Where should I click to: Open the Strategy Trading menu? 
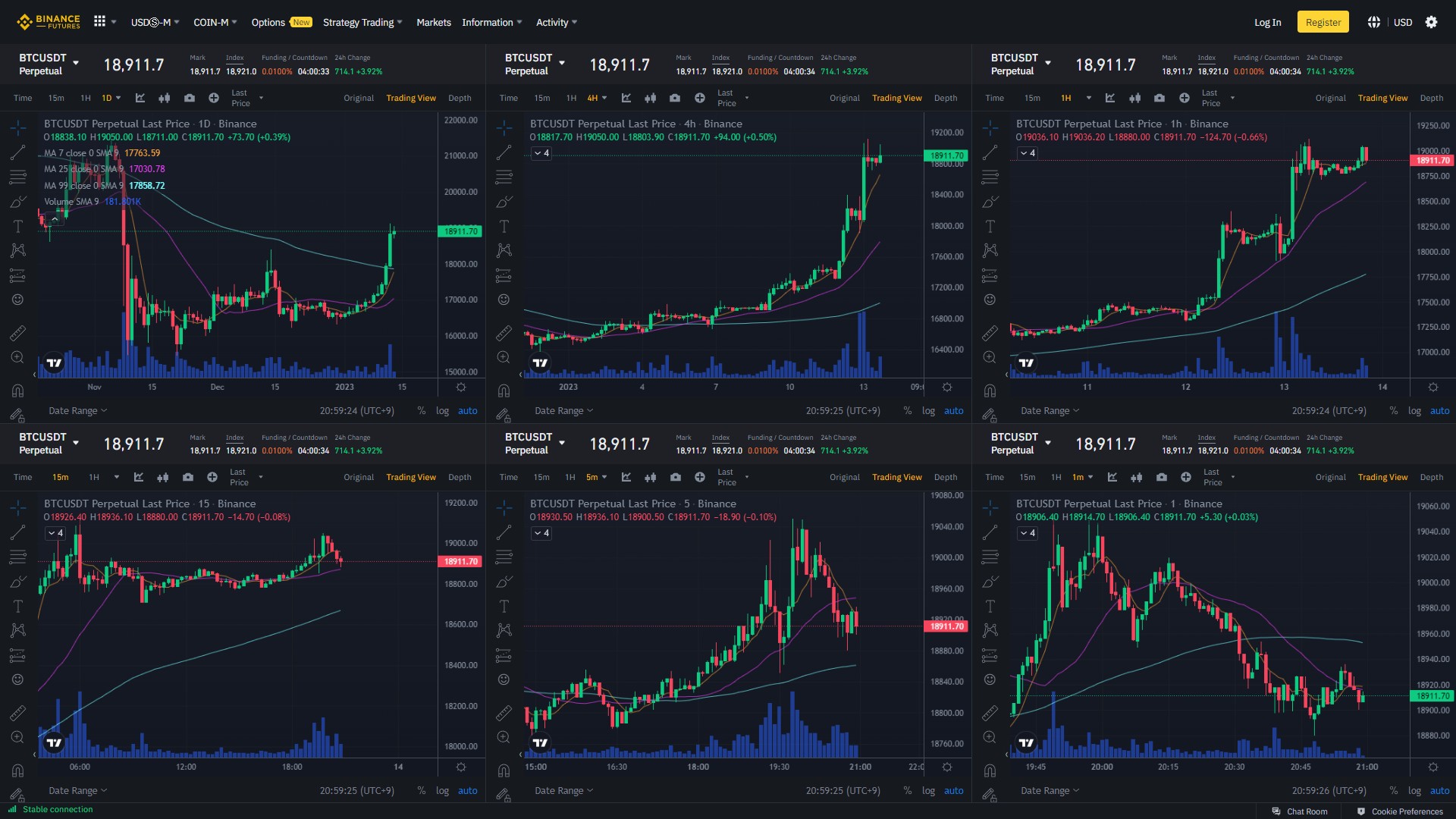(x=362, y=22)
